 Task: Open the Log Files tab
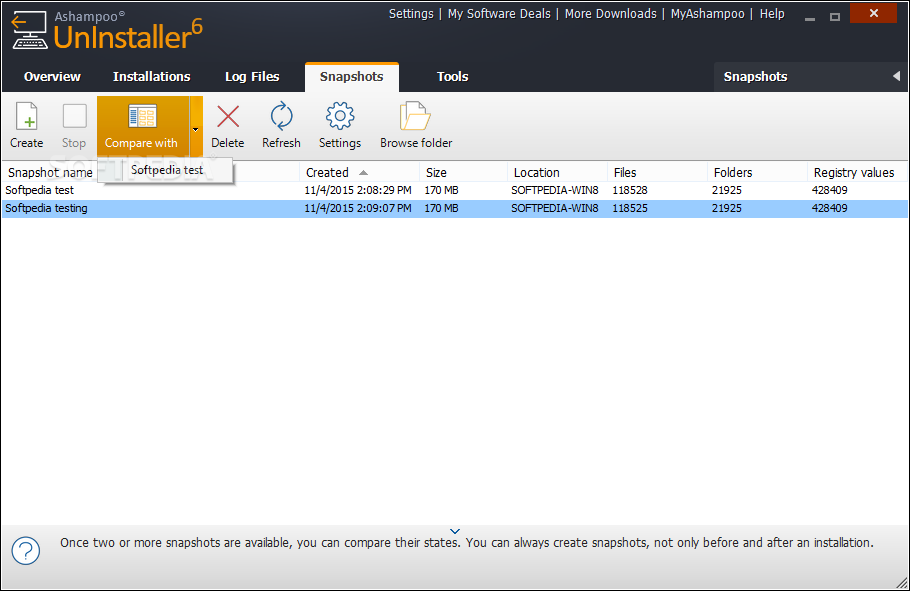point(252,77)
